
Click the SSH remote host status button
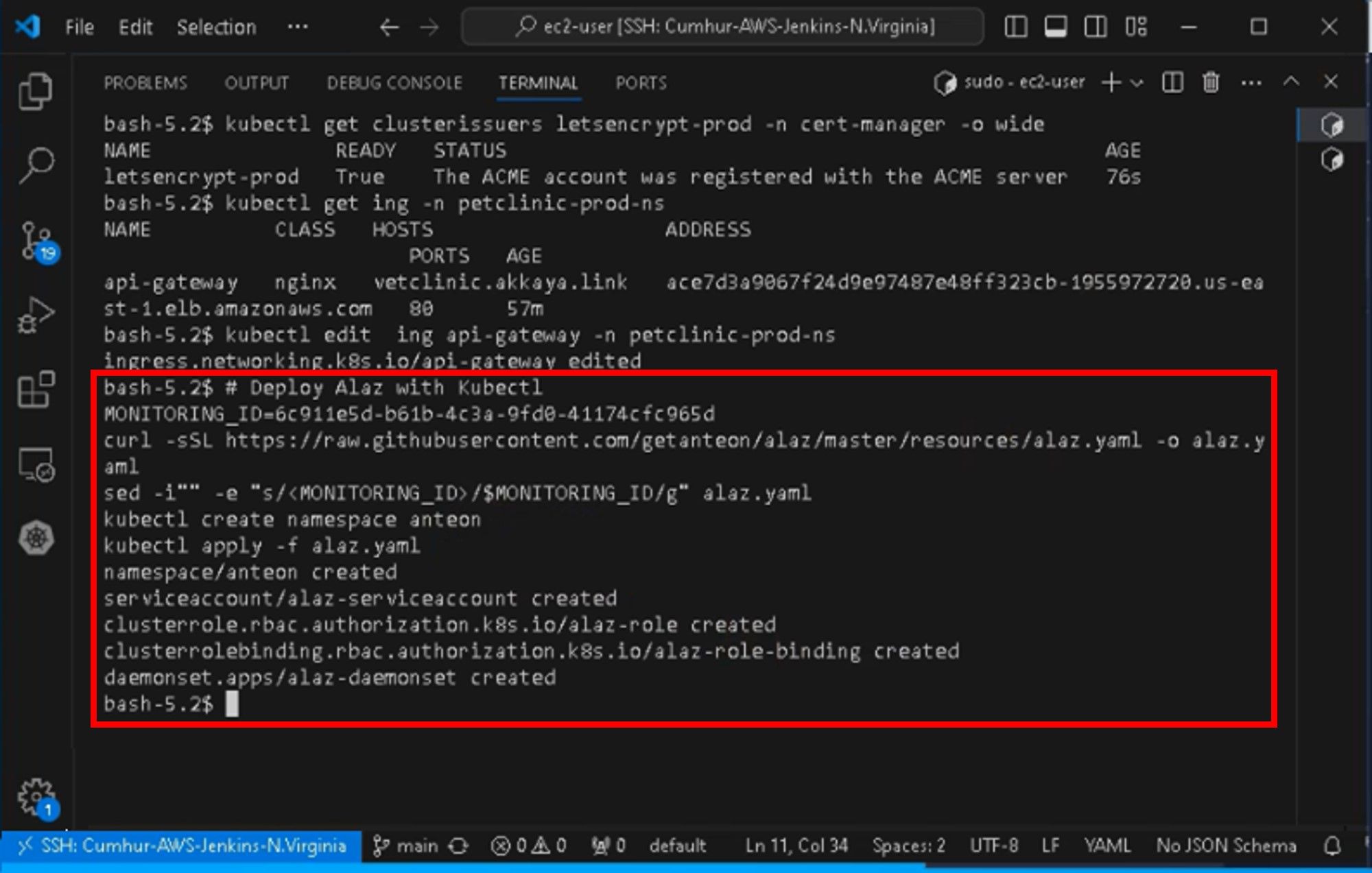pyautogui.click(x=182, y=846)
